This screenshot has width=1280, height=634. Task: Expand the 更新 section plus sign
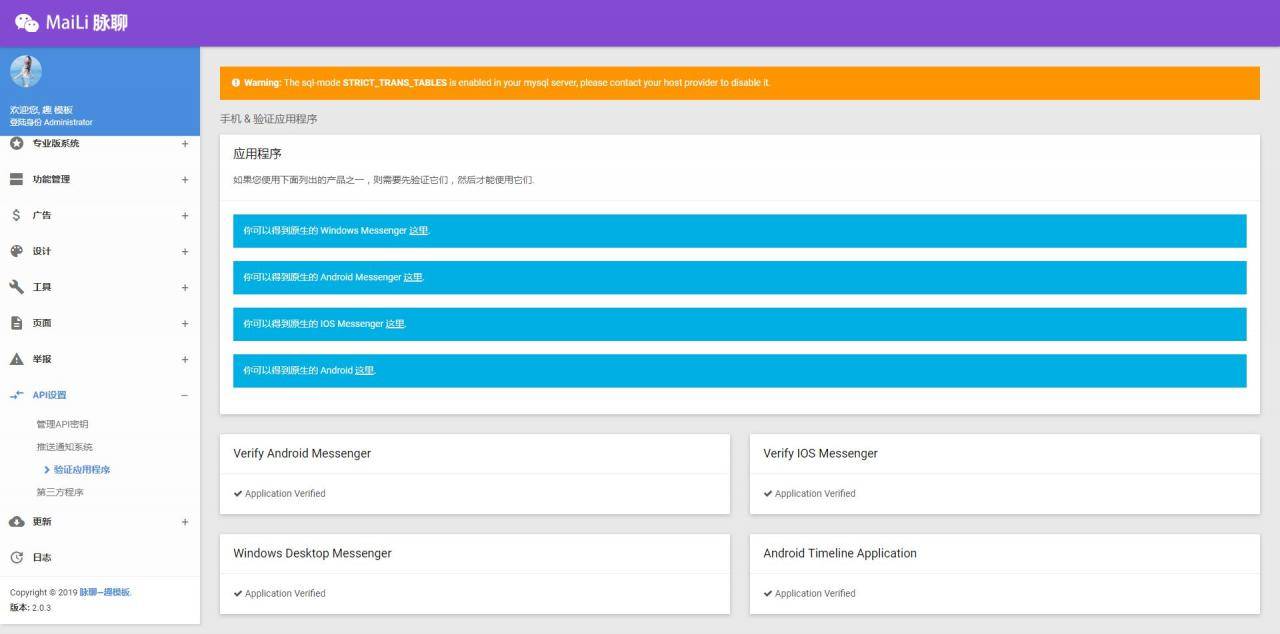coord(184,521)
